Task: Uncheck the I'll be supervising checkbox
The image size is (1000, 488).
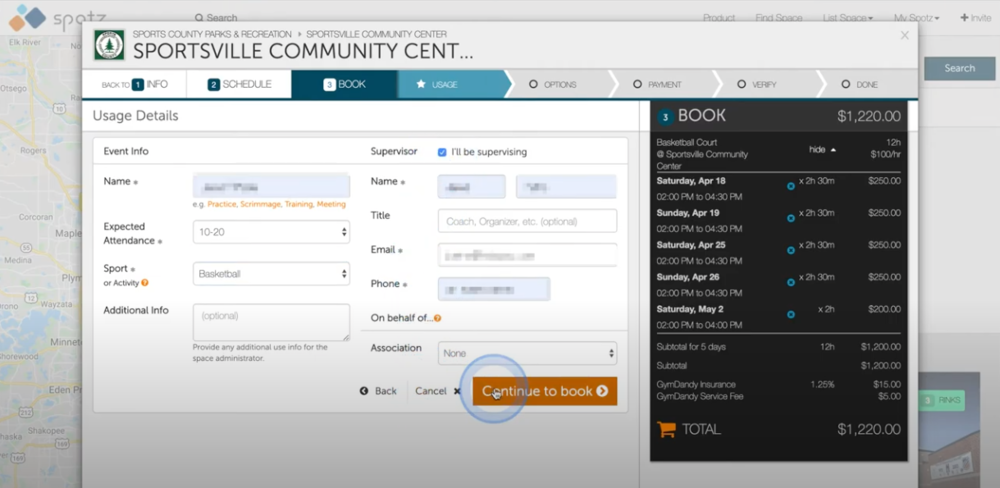Action: (442, 152)
